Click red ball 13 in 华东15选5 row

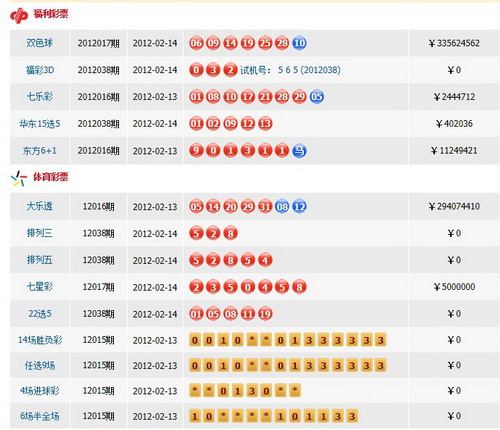pos(265,124)
